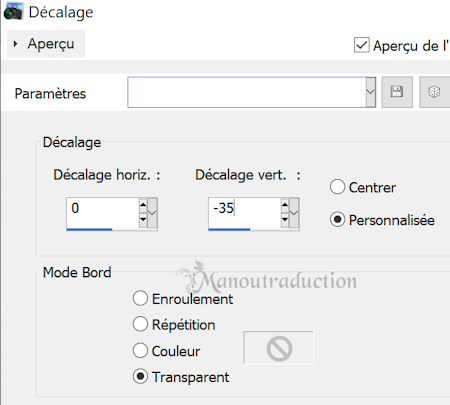The height and width of the screenshot is (405, 450).
Task: Increase vertical offset with up arrow
Action: (x=285, y=204)
